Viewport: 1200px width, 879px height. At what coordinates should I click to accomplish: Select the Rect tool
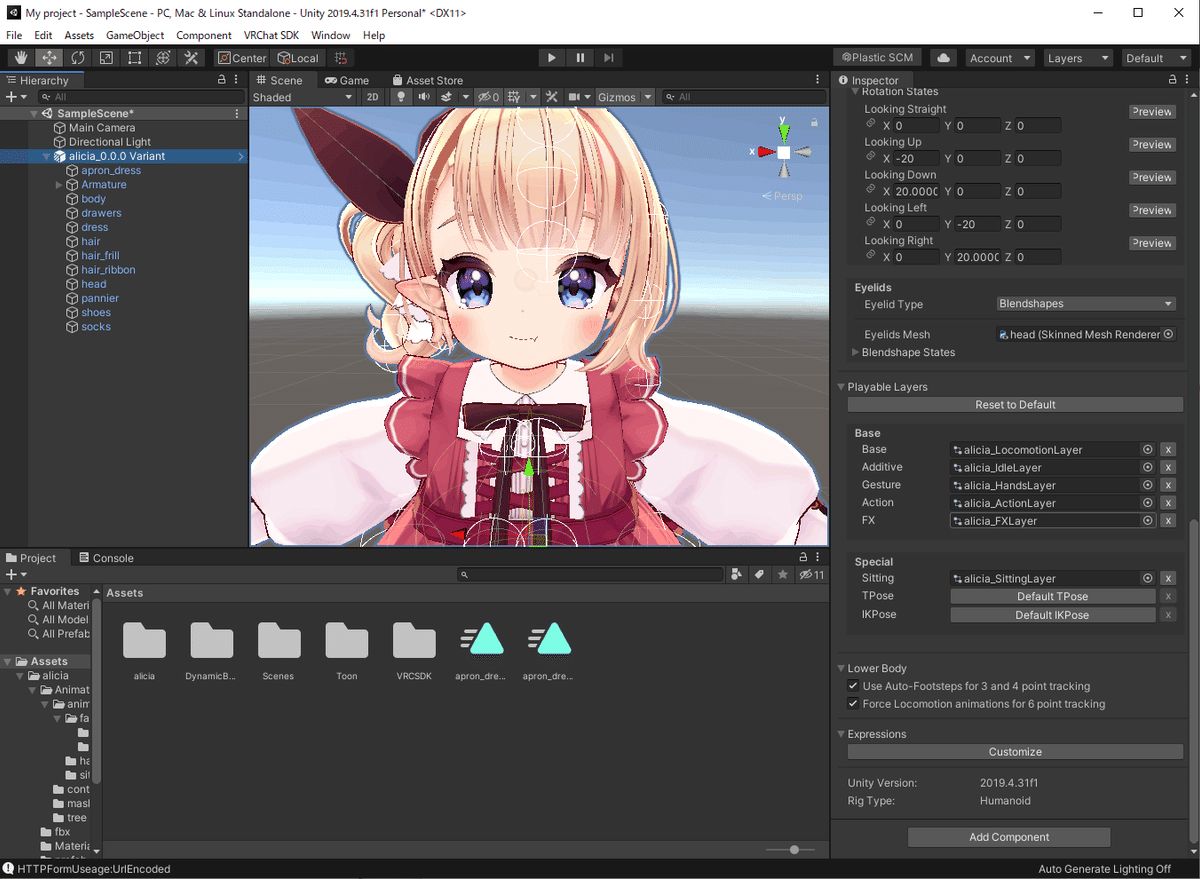coord(134,58)
